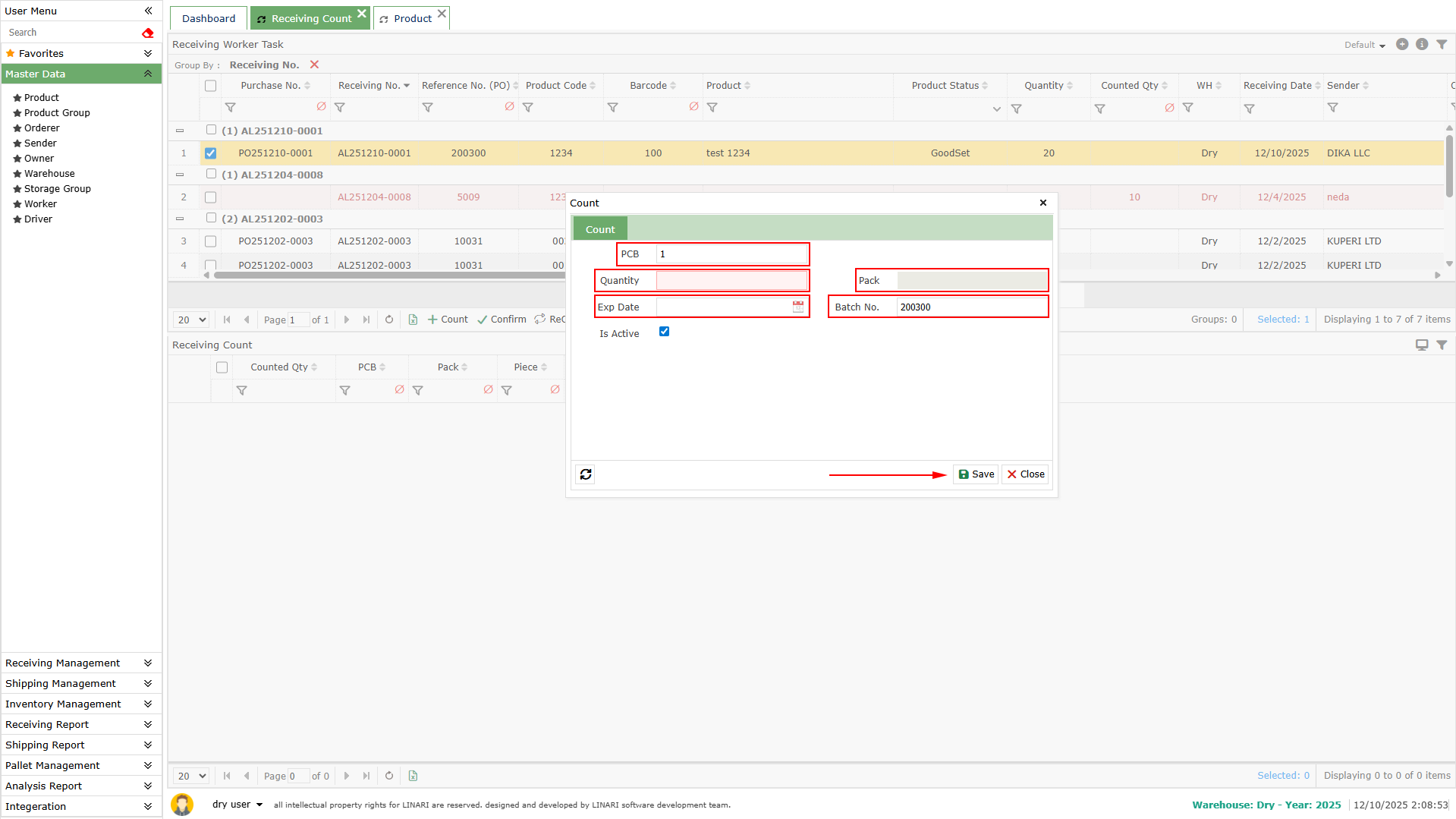
Task: Uncheck the Is Active checkbox
Action: pos(664,332)
